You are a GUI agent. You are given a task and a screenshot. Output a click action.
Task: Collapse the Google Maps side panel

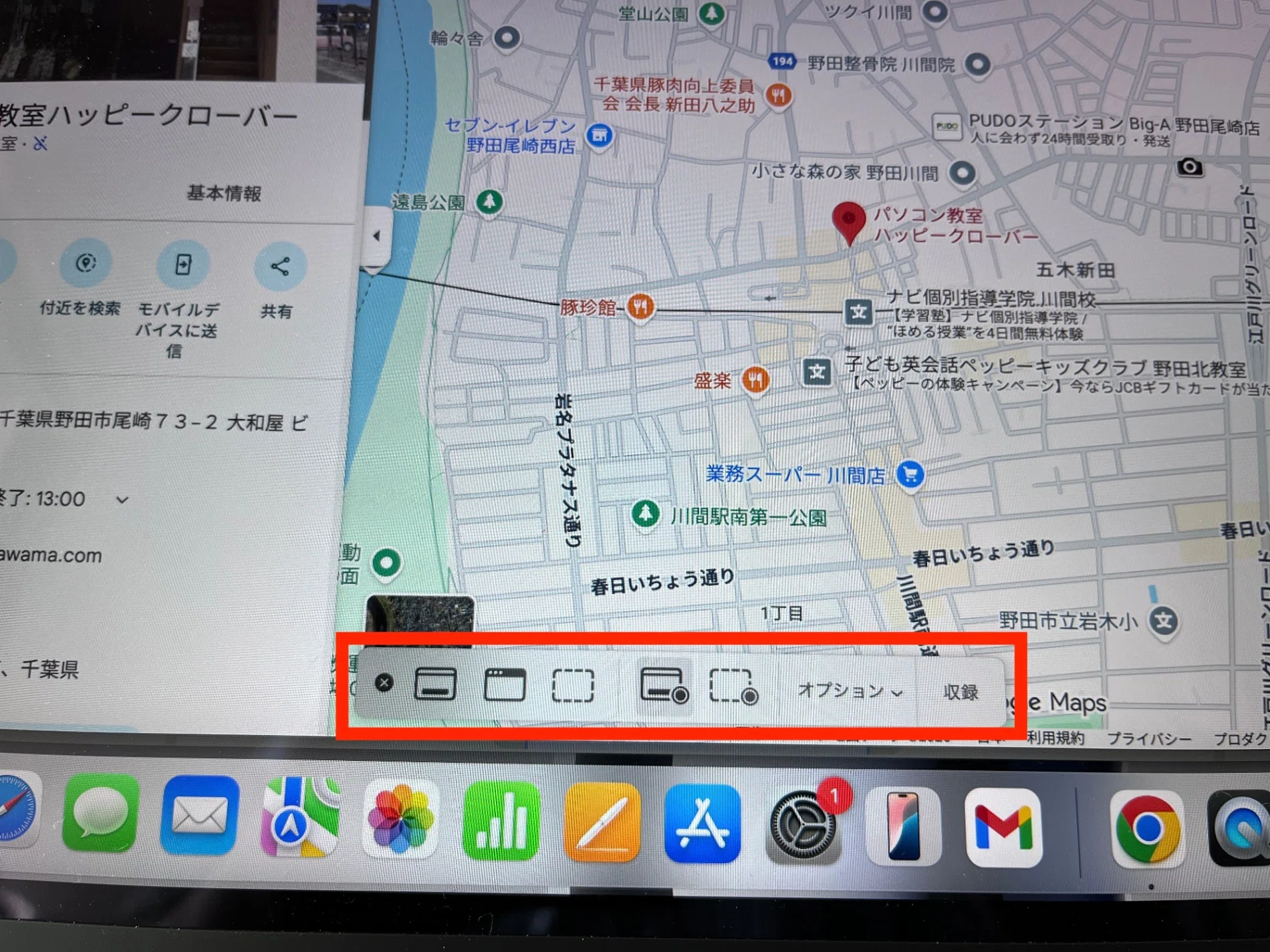point(376,236)
